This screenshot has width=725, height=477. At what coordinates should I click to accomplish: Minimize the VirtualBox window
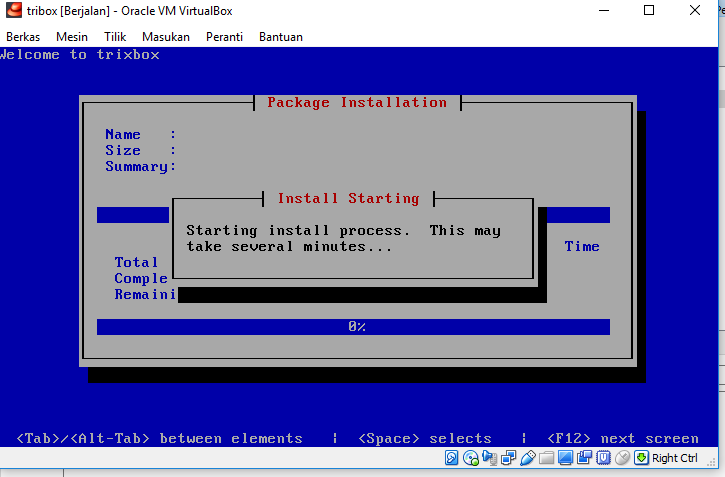tap(604, 10)
